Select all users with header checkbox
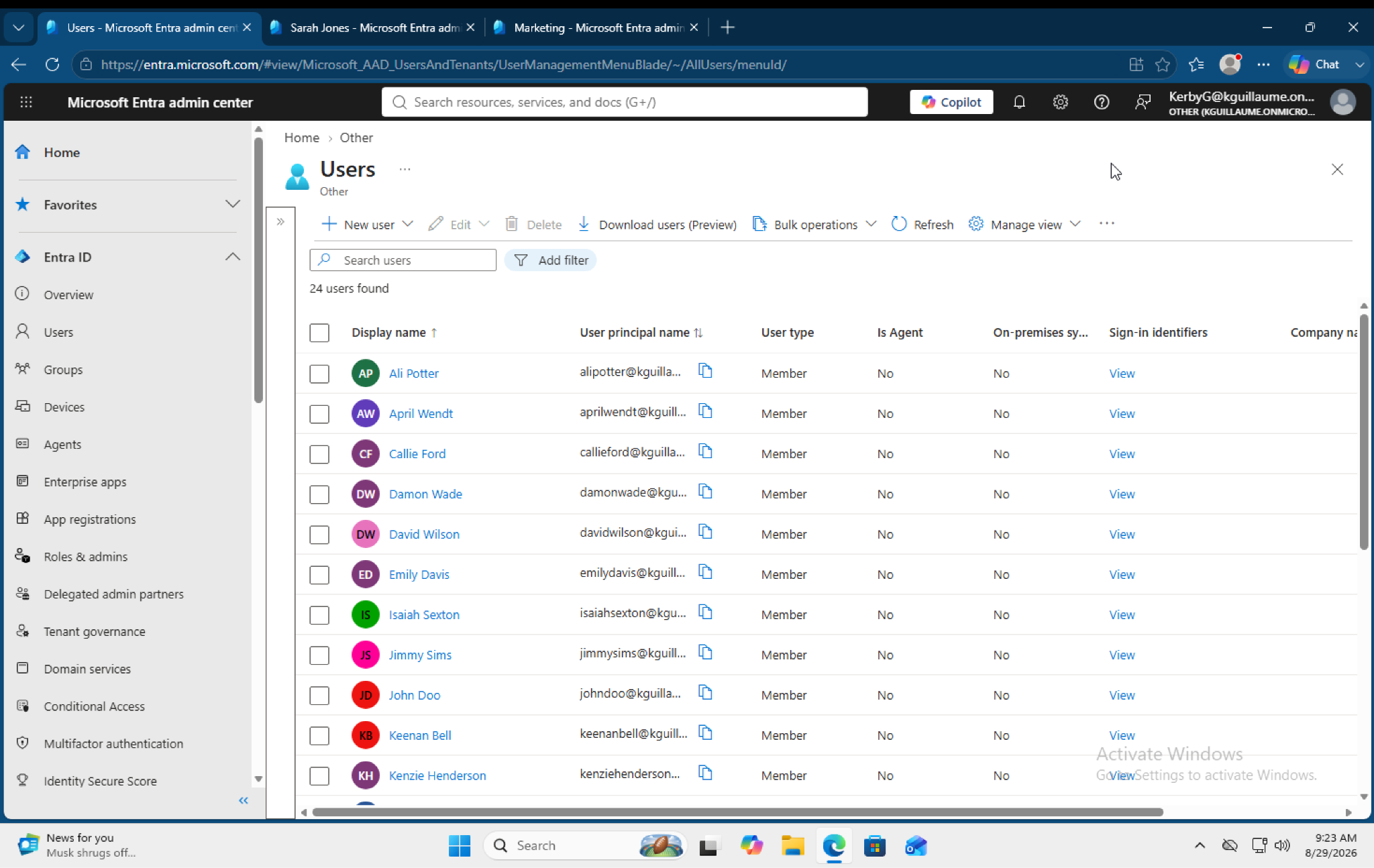The image size is (1374, 868). coord(319,333)
